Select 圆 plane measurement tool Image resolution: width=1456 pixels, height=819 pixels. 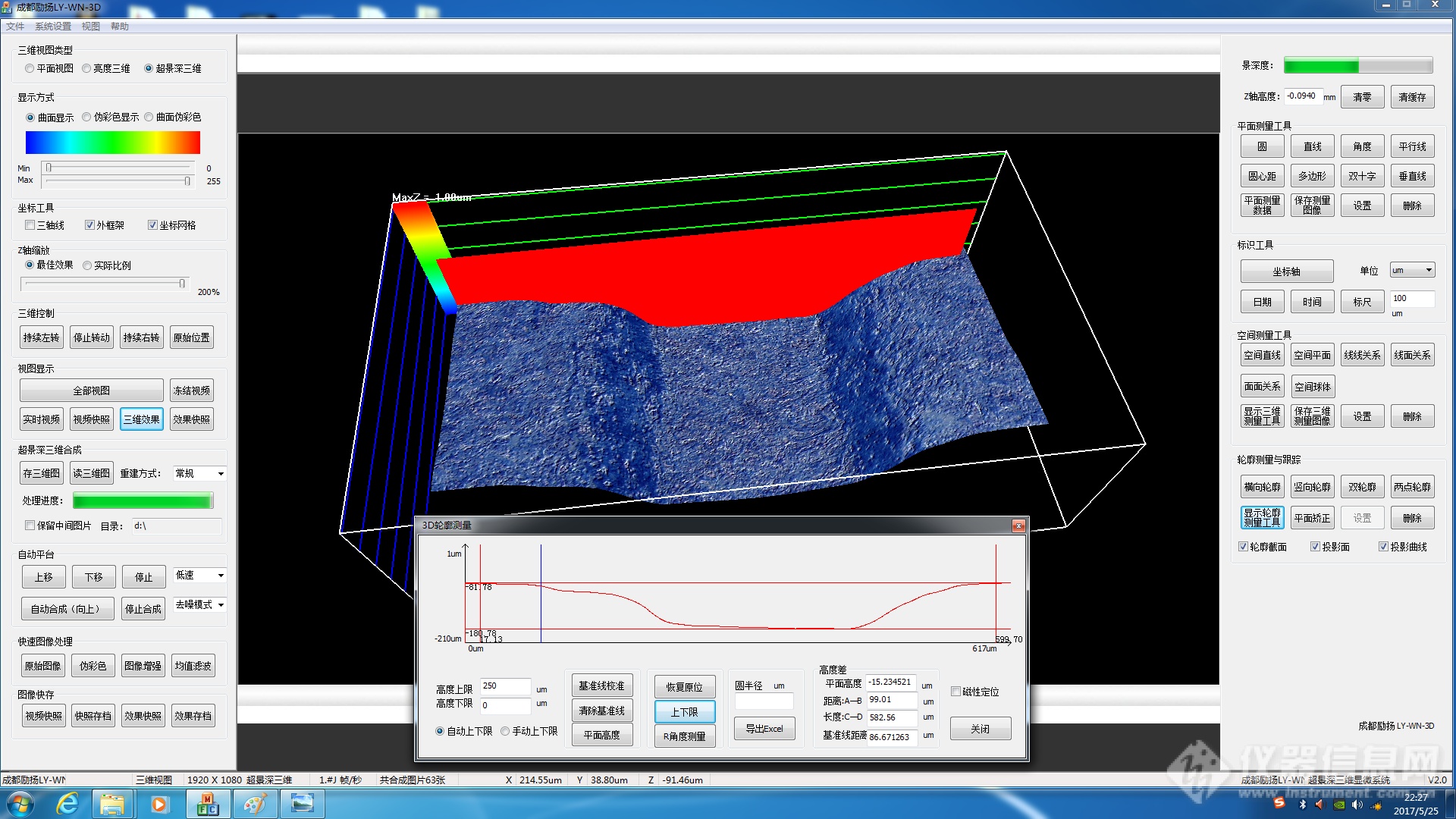pyautogui.click(x=1263, y=146)
